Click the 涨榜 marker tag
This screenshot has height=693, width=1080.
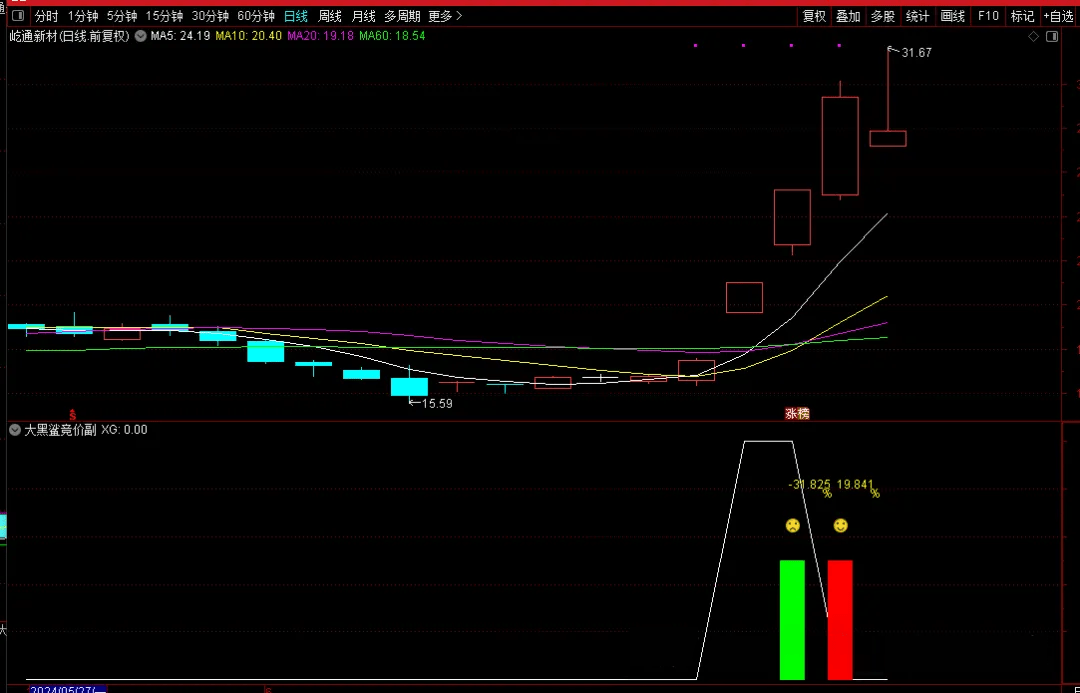[x=798, y=414]
